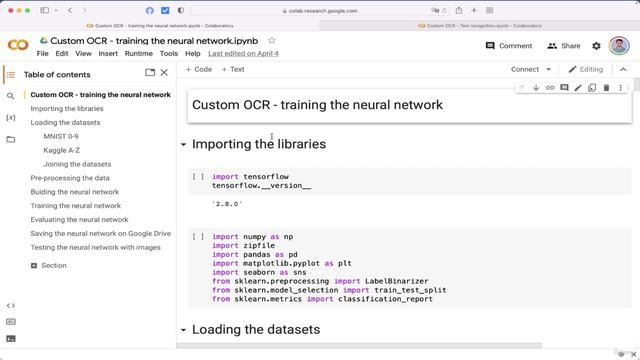Open Safari share icon
640x360 pixels.
(459, 10)
